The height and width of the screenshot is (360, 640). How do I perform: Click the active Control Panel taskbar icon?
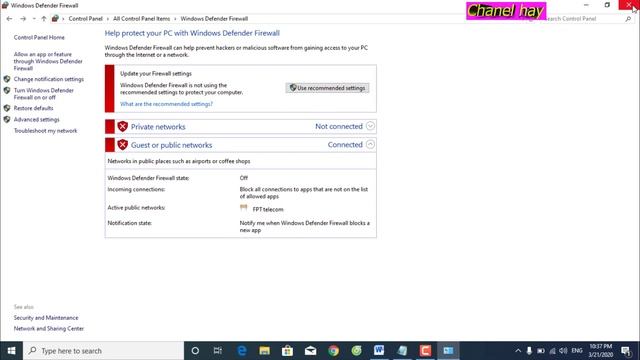click(448, 351)
